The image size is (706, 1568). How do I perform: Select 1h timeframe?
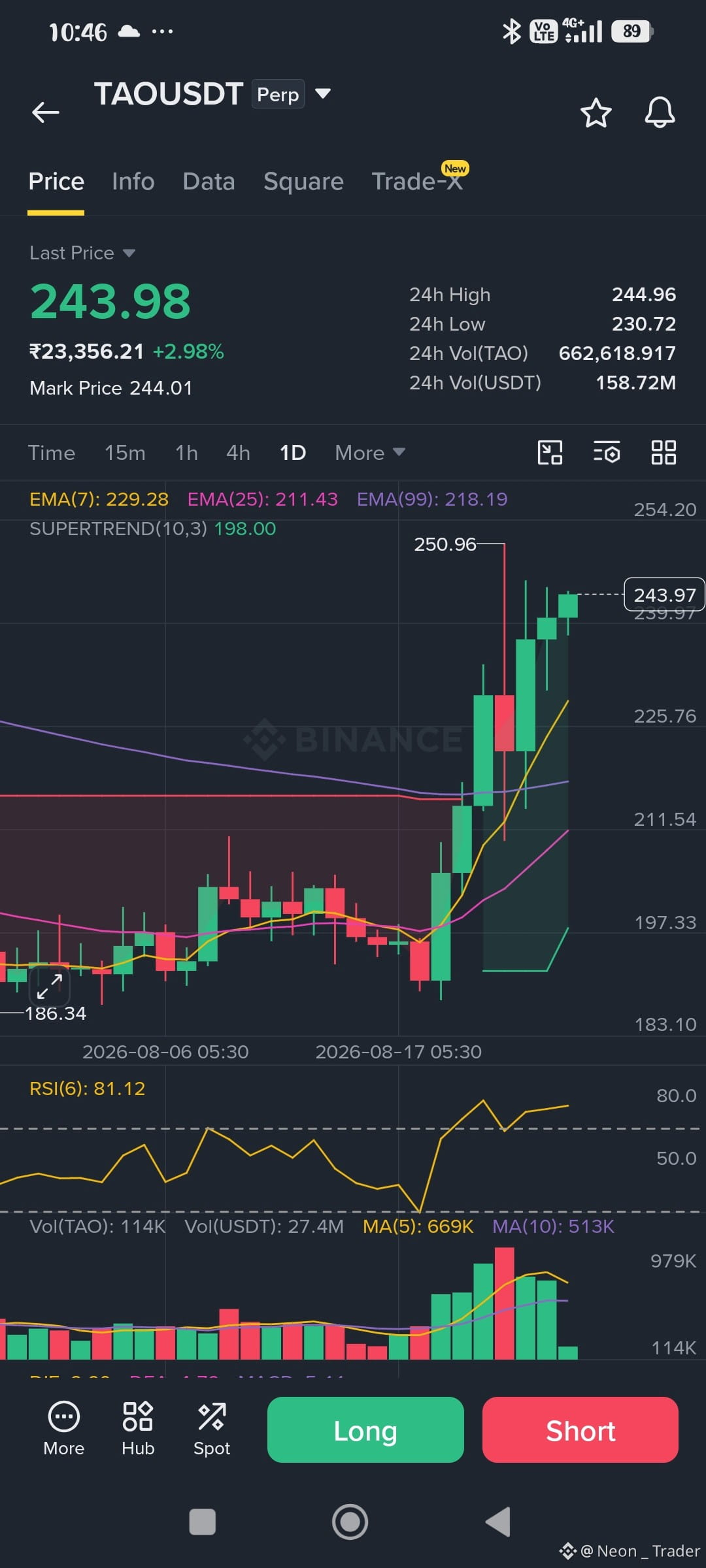coord(186,453)
